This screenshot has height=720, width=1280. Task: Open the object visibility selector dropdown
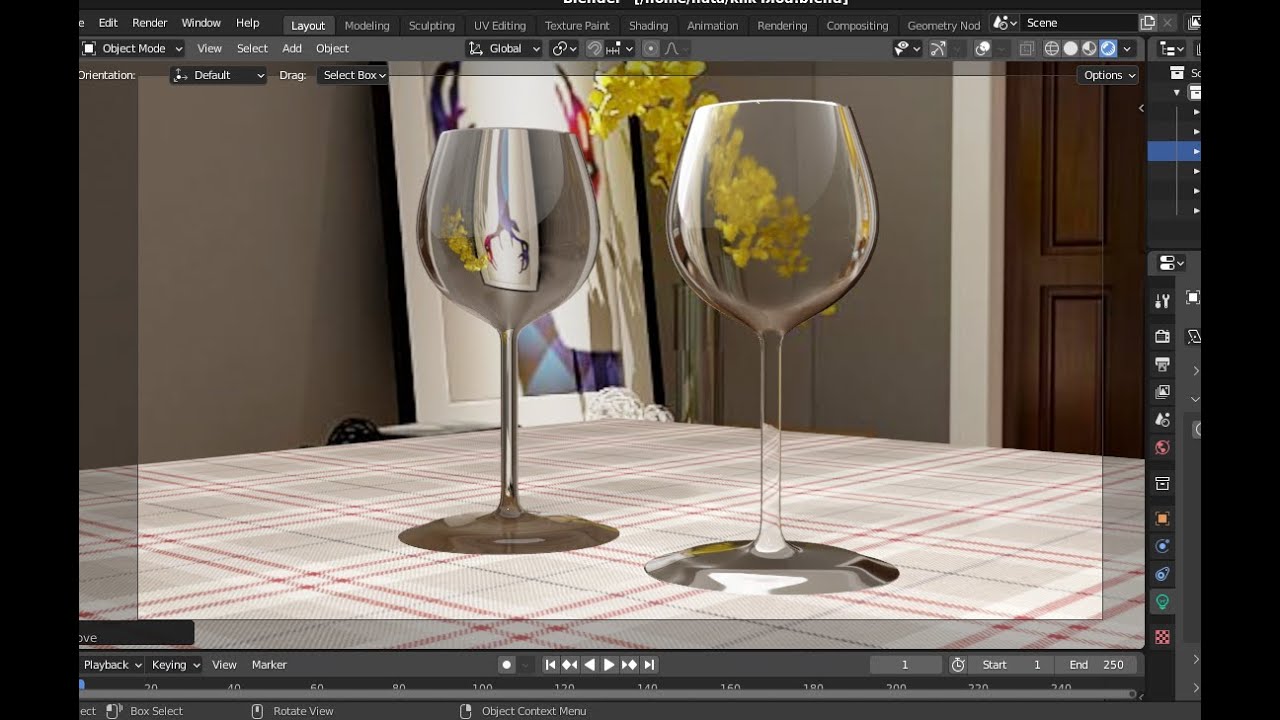point(907,48)
